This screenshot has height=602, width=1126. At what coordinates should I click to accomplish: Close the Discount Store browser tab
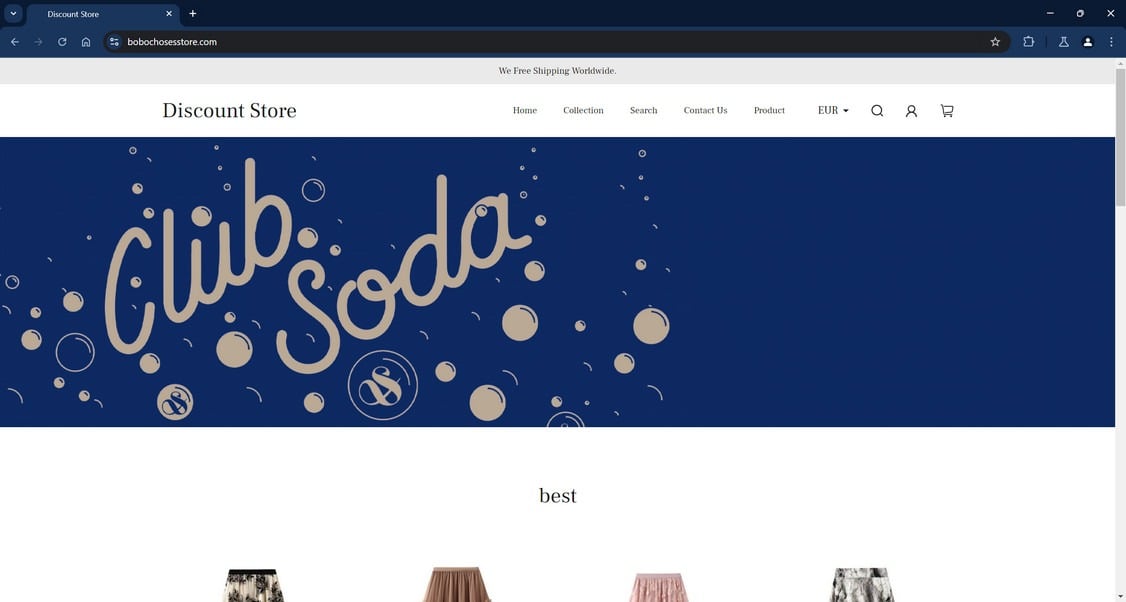(169, 14)
